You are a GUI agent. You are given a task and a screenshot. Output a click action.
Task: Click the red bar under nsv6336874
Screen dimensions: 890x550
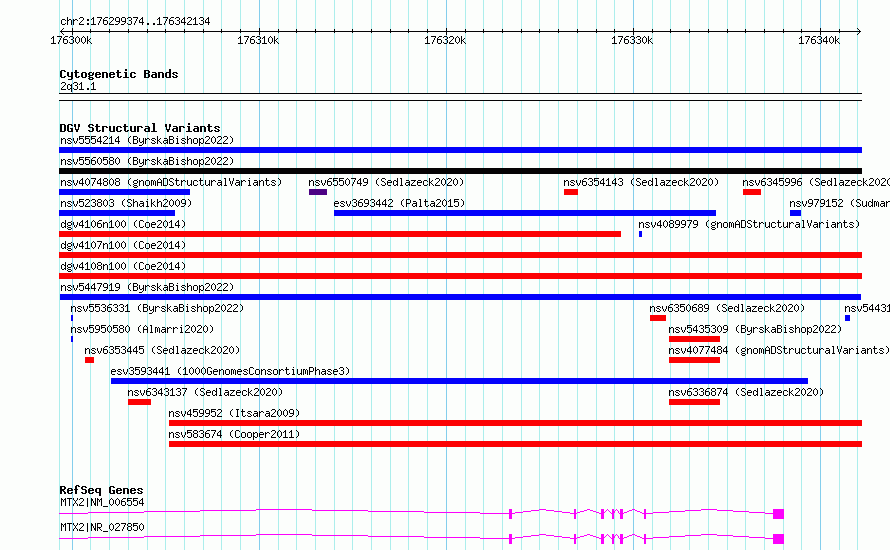[694, 402]
